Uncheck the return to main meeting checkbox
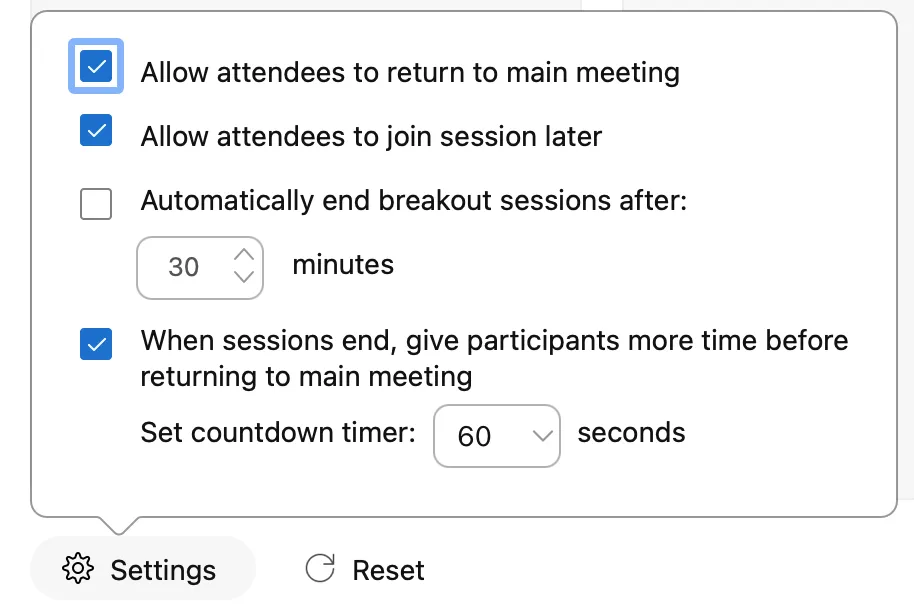The height and width of the screenshot is (614, 914). click(96, 66)
